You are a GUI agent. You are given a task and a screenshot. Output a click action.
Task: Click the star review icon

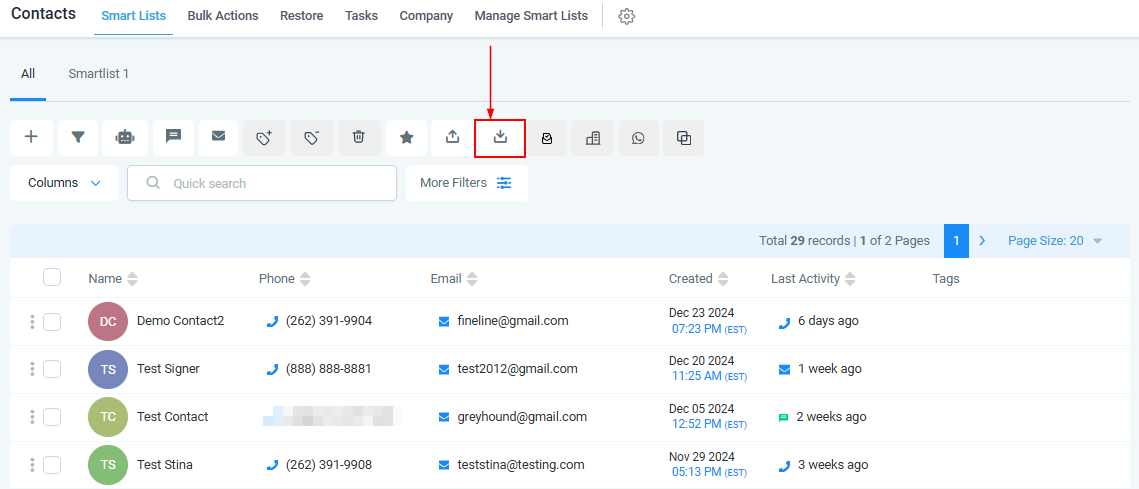tap(407, 137)
